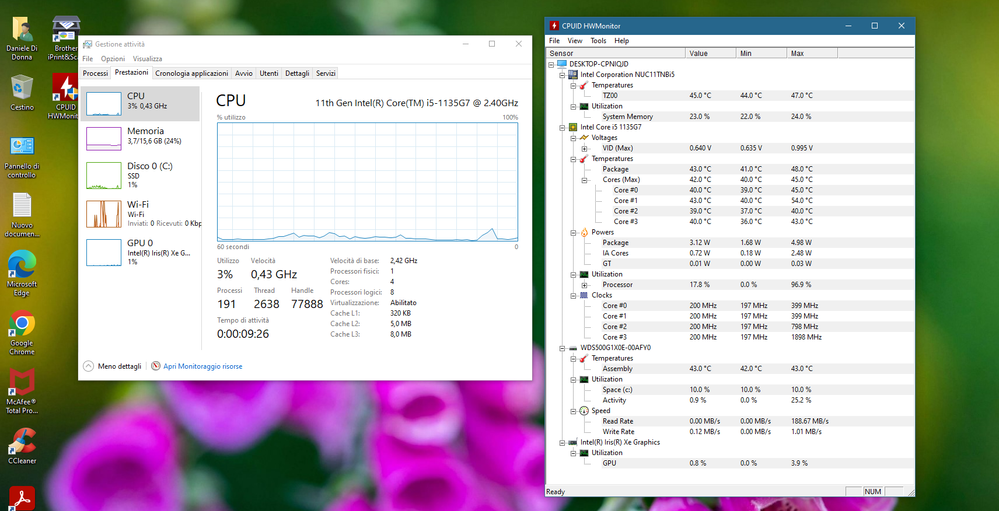Click the Gestione attività title bar icon
The width and height of the screenshot is (999, 511).
pyautogui.click(x=87, y=44)
